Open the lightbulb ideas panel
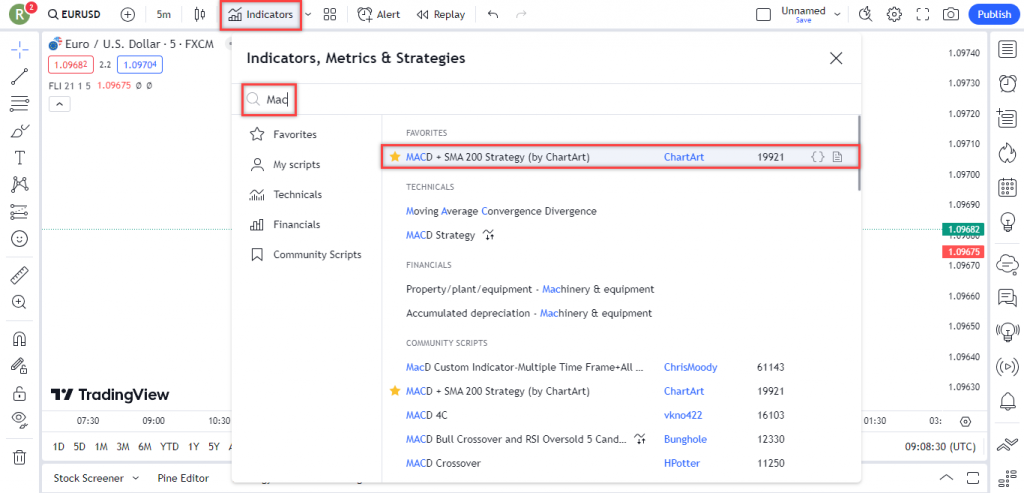Viewport: 1024px width, 493px height. tap(1007, 222)
